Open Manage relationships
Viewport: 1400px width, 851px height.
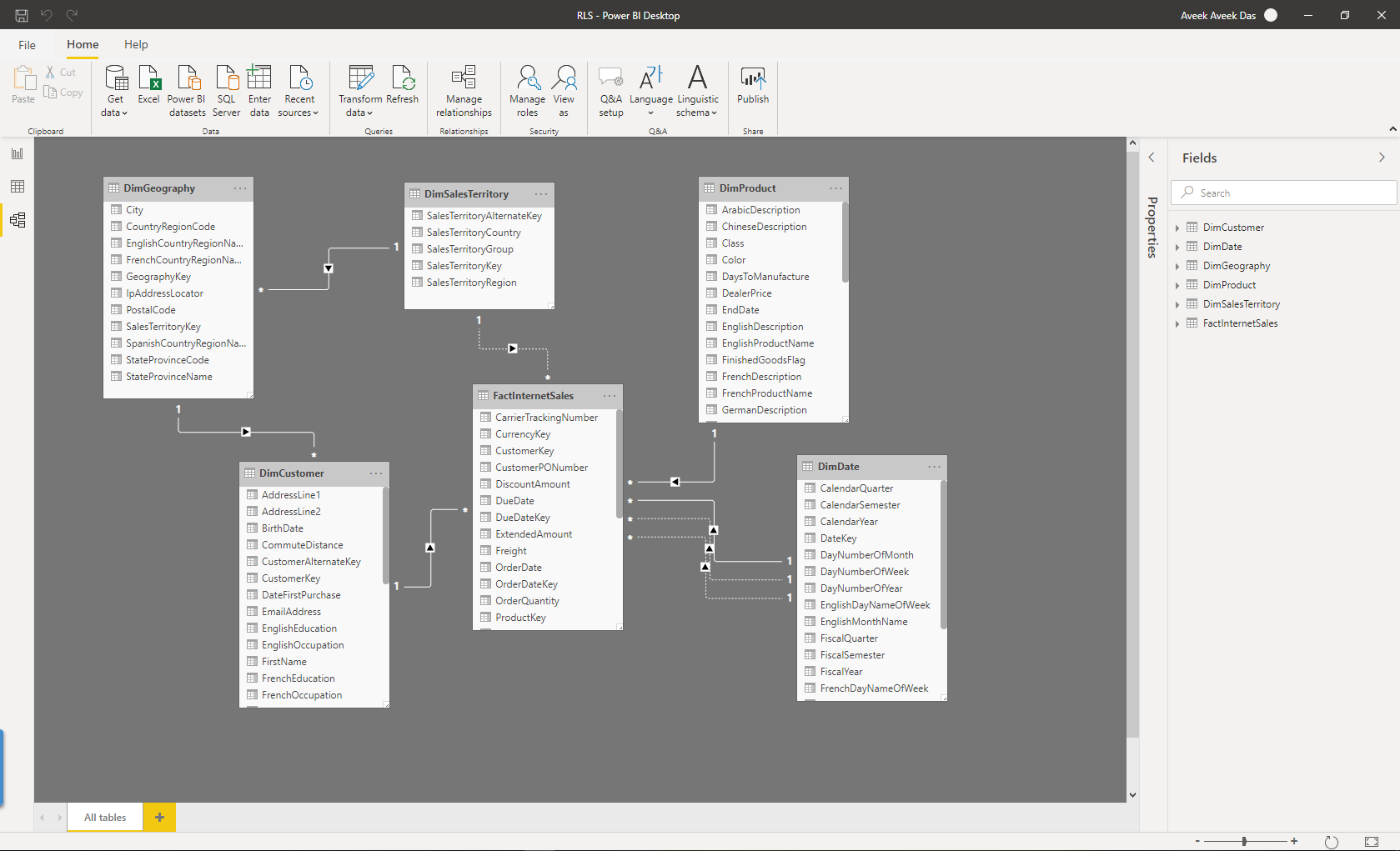click(464, 92)
